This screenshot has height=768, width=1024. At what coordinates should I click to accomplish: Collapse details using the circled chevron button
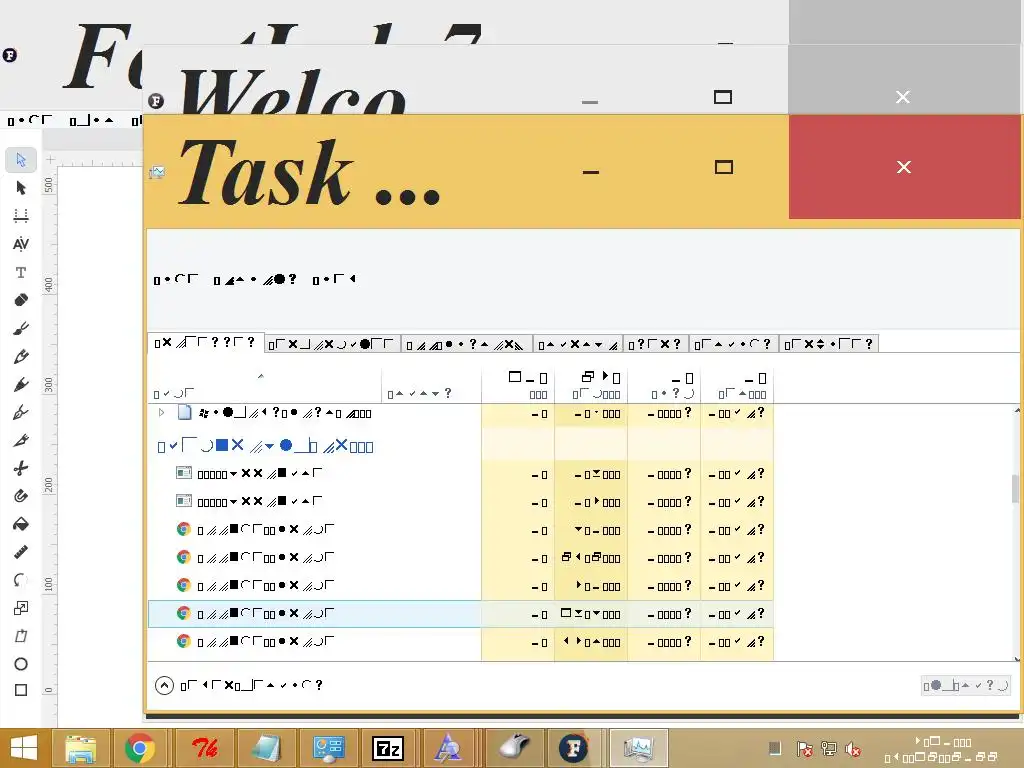164,685
